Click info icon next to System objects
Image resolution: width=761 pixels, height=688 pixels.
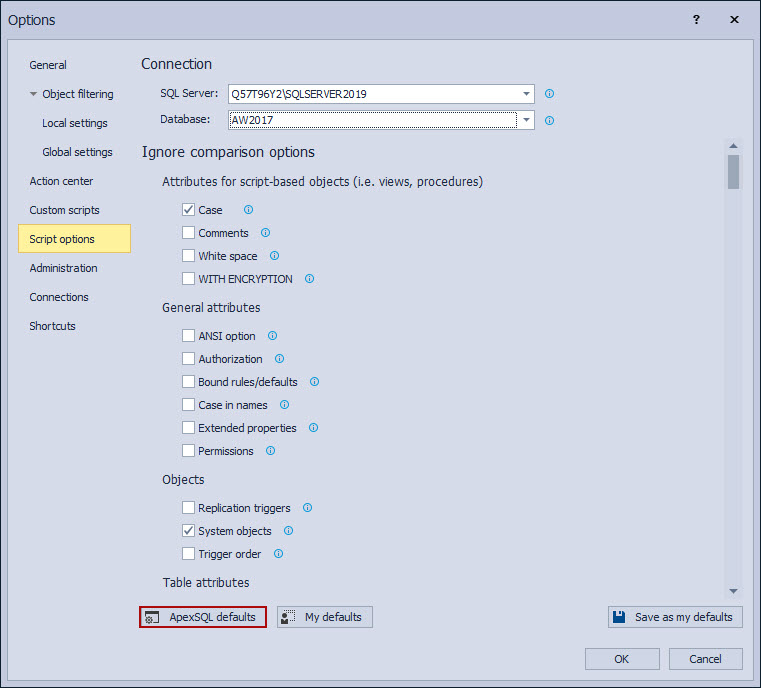point(288,531)
